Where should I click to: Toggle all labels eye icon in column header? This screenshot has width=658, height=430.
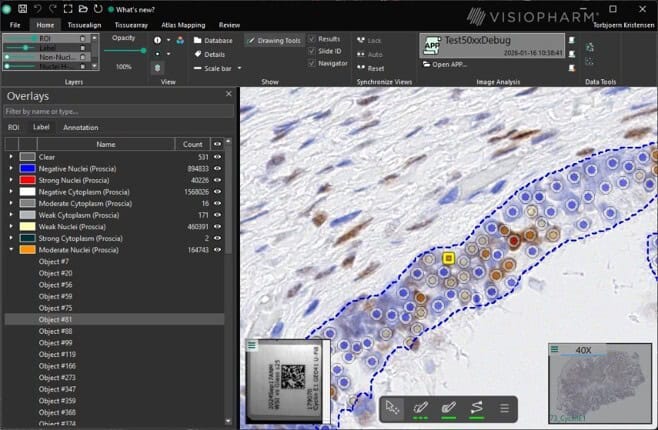[217, 144]
